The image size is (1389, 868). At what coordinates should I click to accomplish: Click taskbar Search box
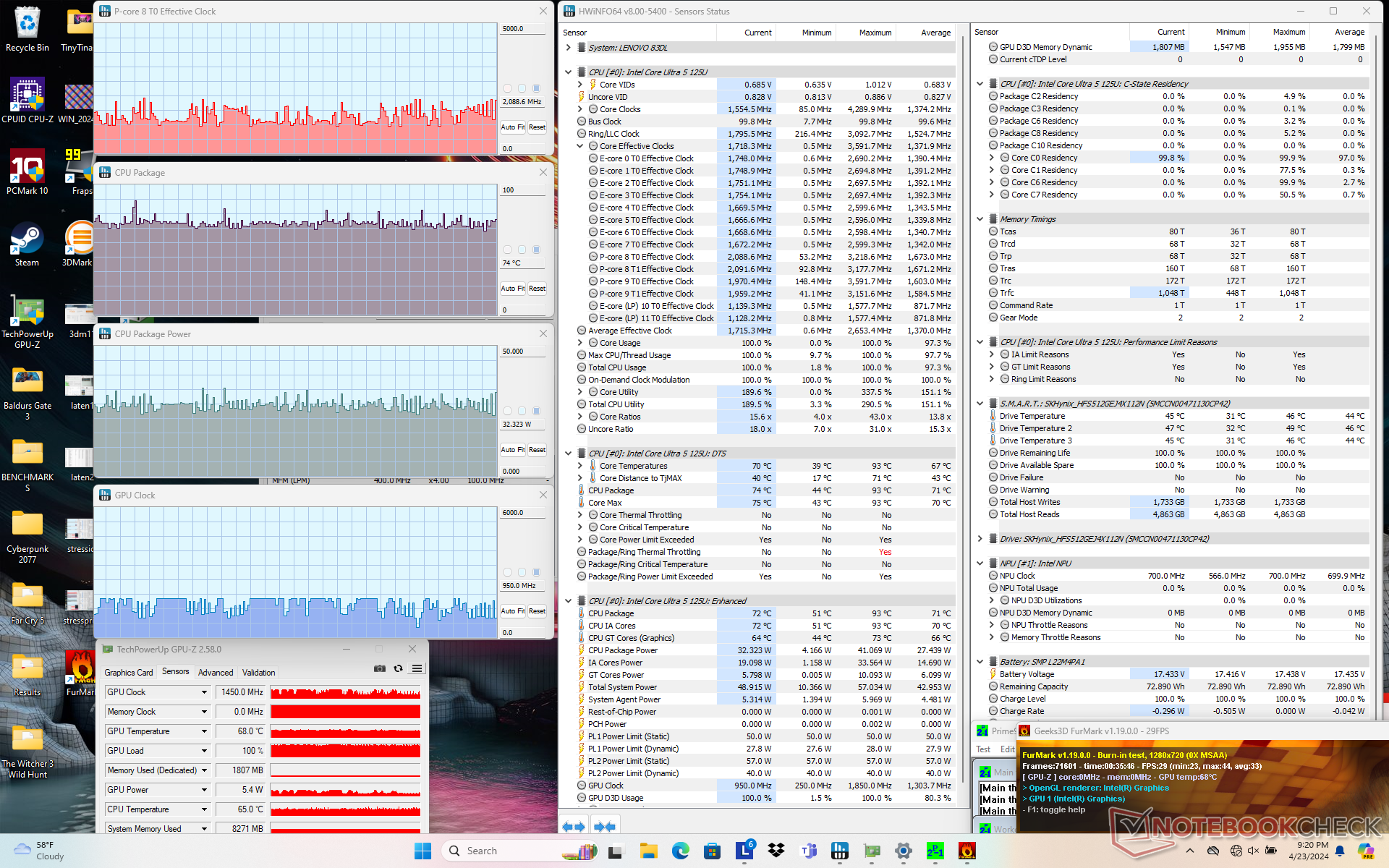tap(518, 851)
